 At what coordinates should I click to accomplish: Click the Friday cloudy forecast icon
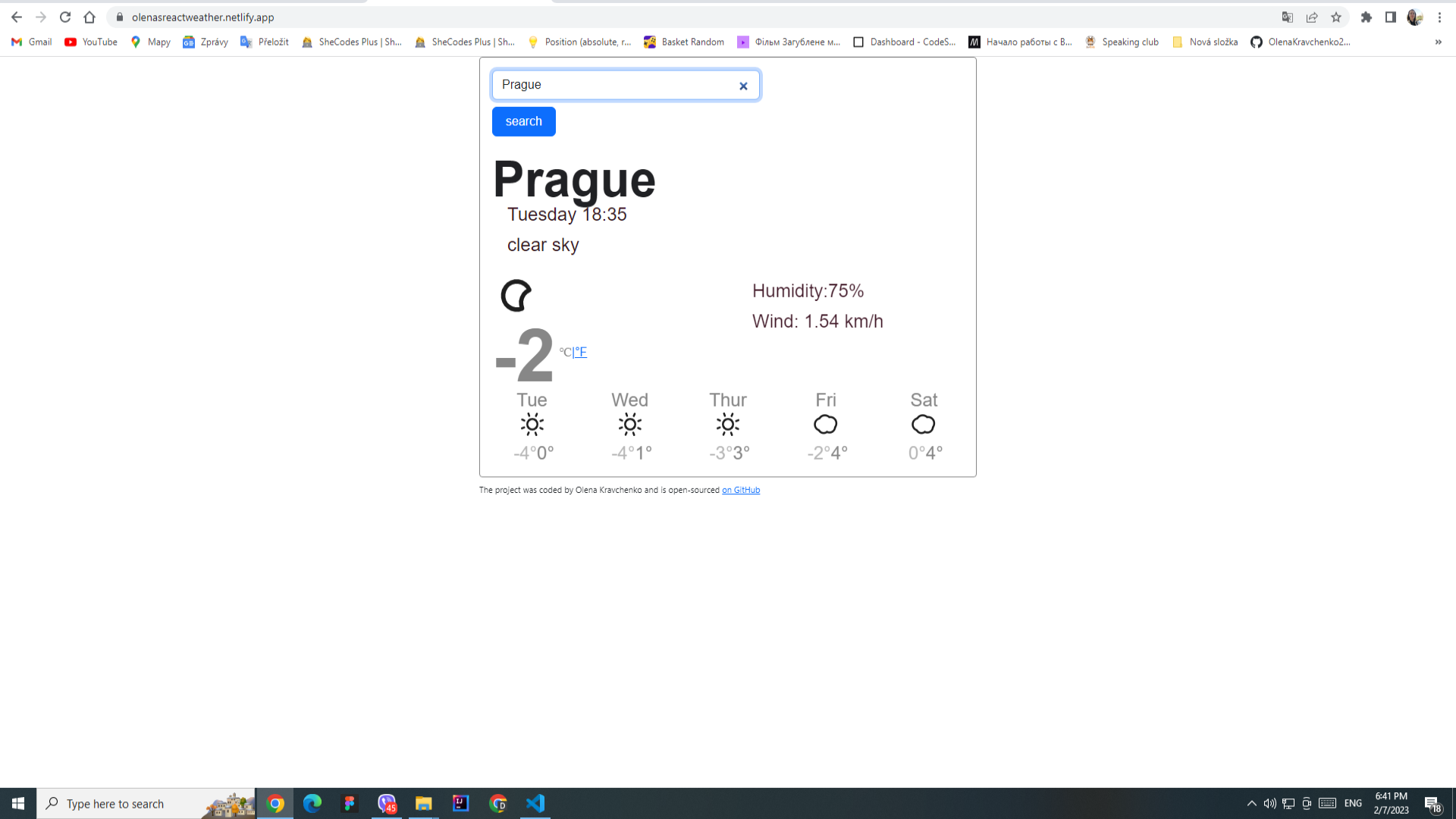825,424
